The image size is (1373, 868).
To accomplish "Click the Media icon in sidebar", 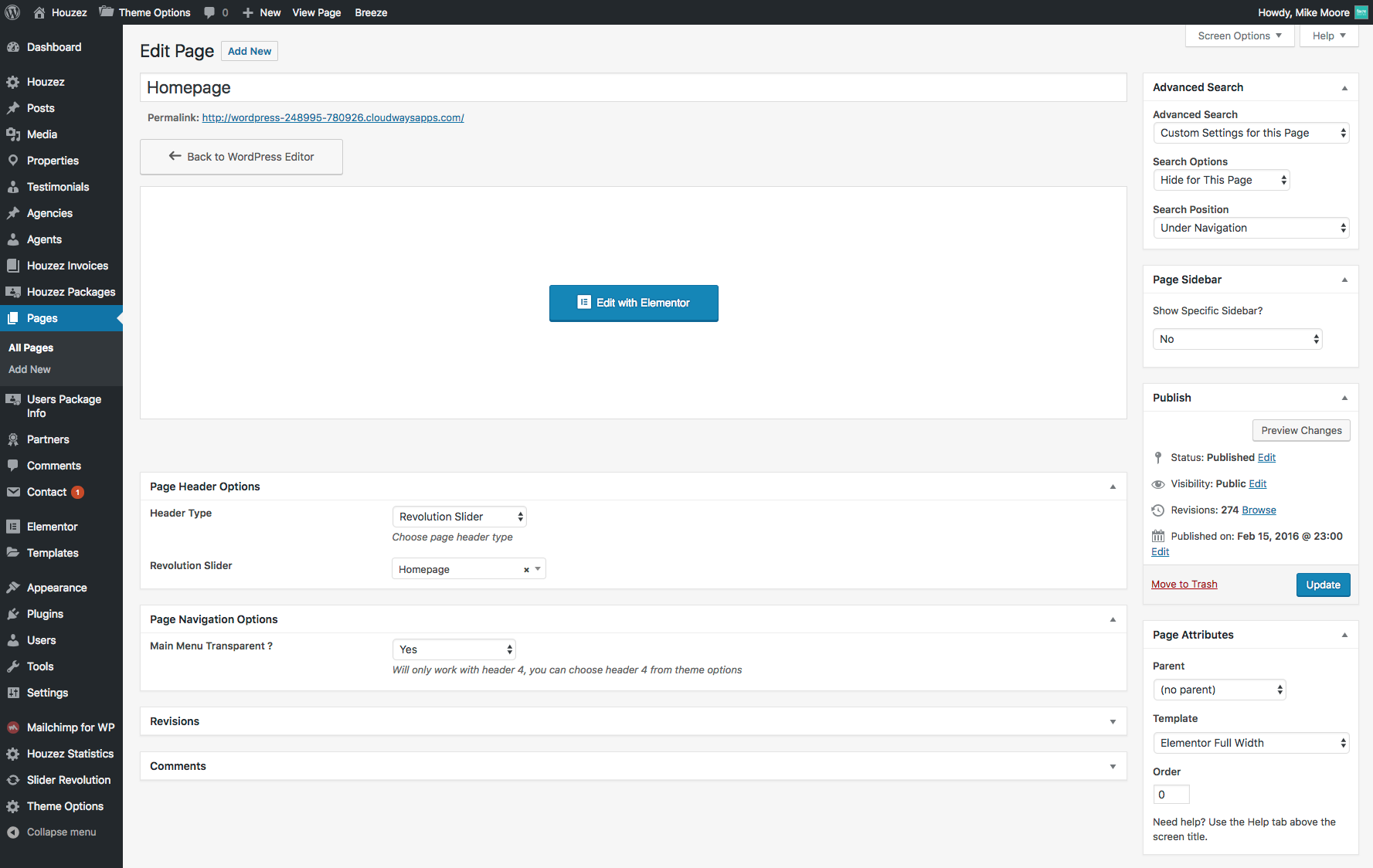I will [x=13, y=134].
